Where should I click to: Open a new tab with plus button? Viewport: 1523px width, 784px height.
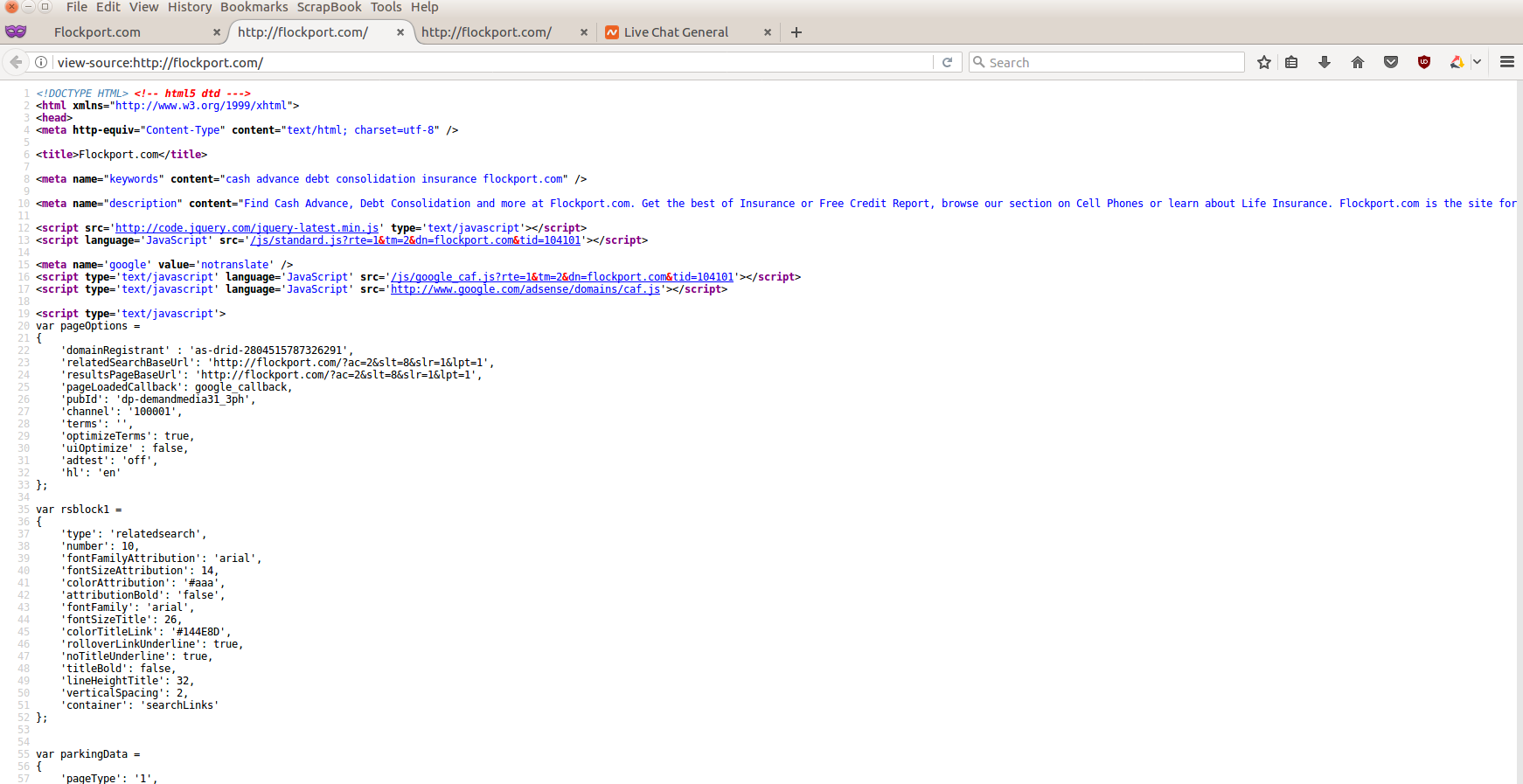point(796,32)
